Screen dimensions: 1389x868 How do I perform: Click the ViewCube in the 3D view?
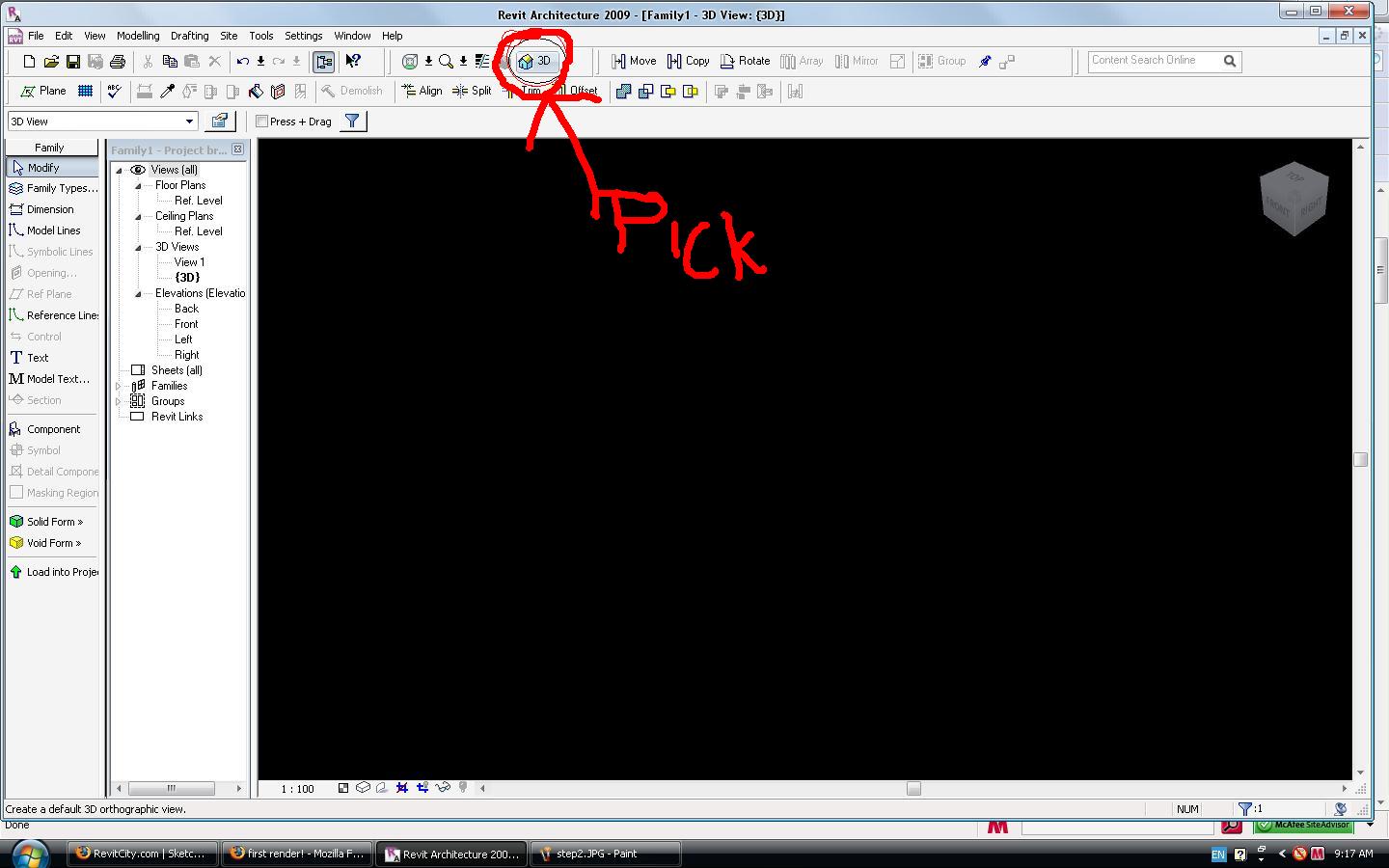1294,199
